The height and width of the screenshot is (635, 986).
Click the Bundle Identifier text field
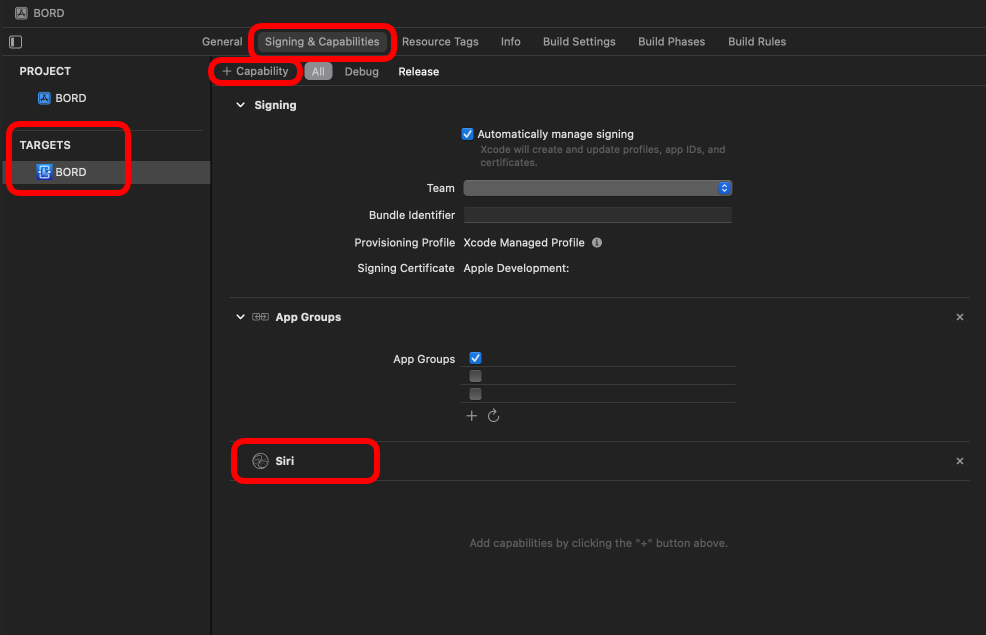(598, 215)
